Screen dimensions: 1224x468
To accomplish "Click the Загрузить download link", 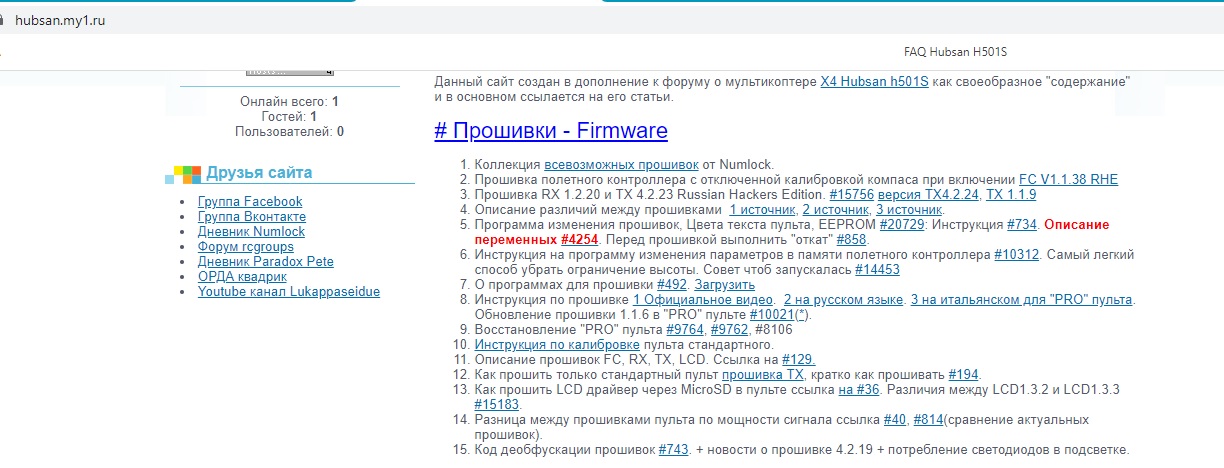I will 725,285.
